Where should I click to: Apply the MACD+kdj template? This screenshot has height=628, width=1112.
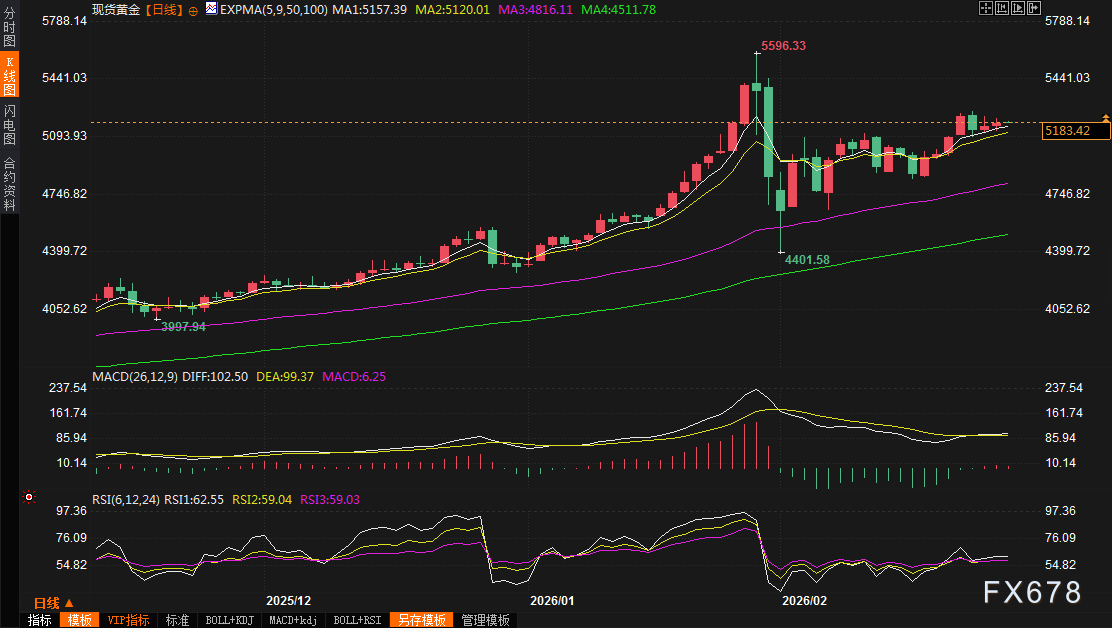click(x=294, y=620)
